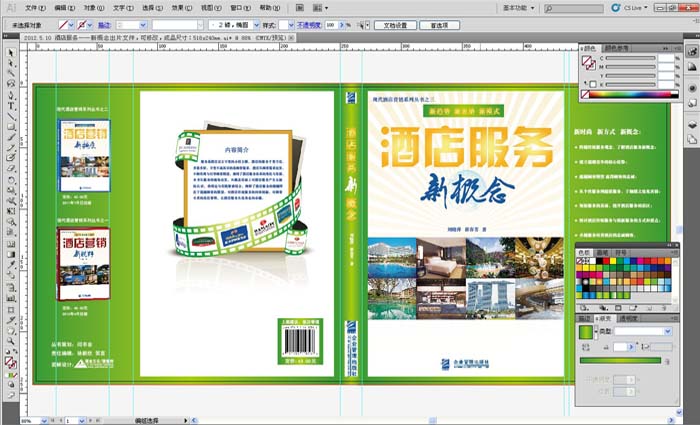Viewport: 700px width, 425px height.
Task: Click the gradient slider bar in Gradient panel
Action: [x=621, y=360]
